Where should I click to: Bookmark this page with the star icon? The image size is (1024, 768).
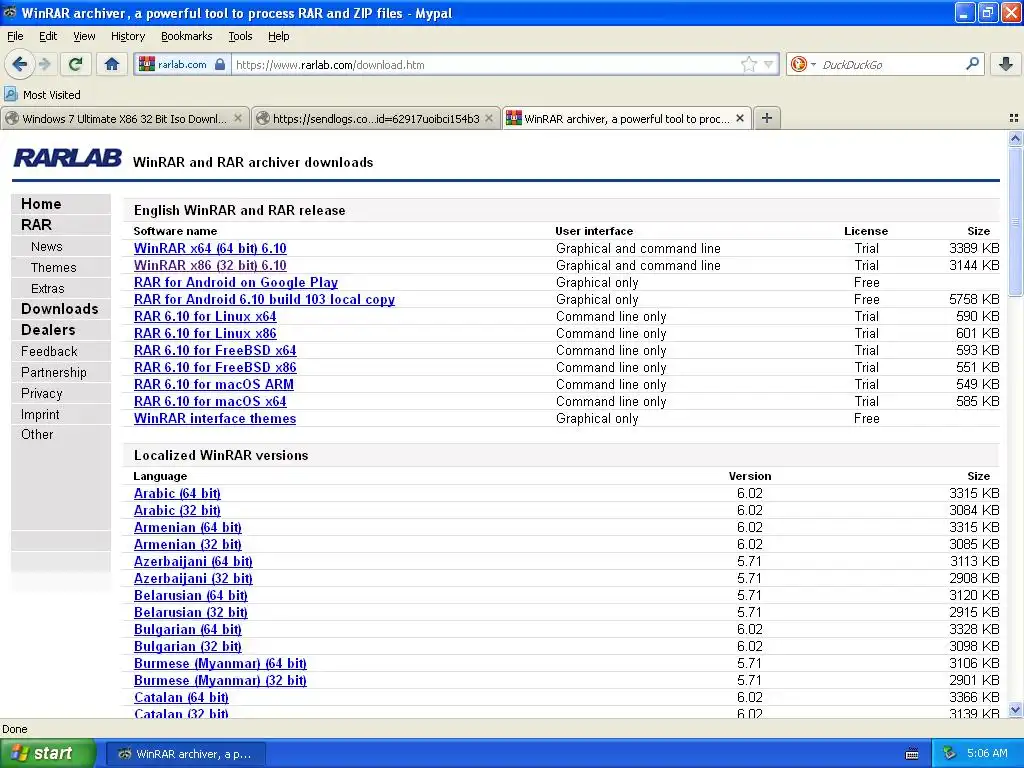(748, 64)
